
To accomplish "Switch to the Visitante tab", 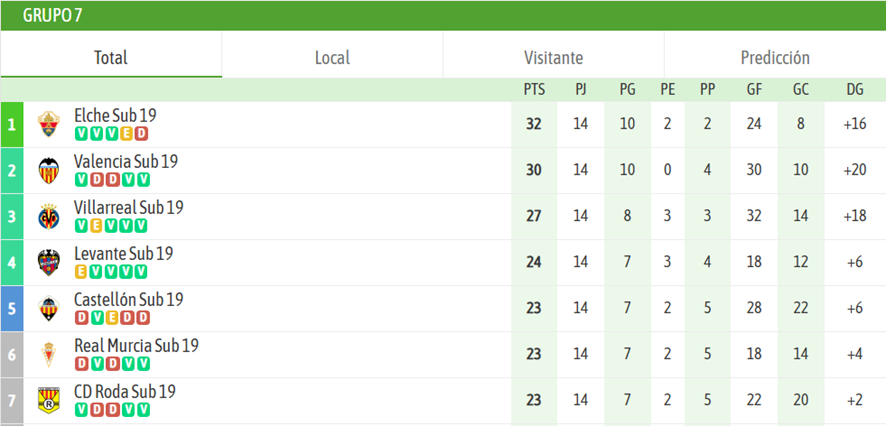I will click(x=553, y=57).
